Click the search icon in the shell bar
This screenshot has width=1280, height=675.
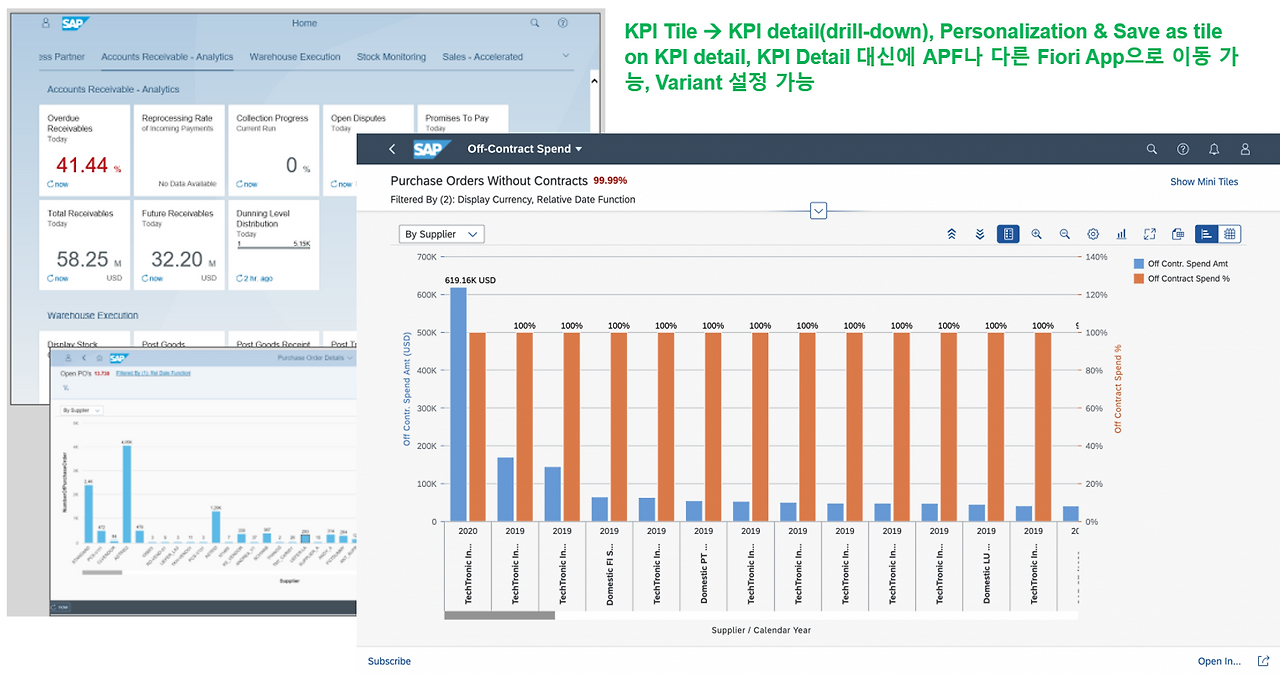tap(1151, 148)
